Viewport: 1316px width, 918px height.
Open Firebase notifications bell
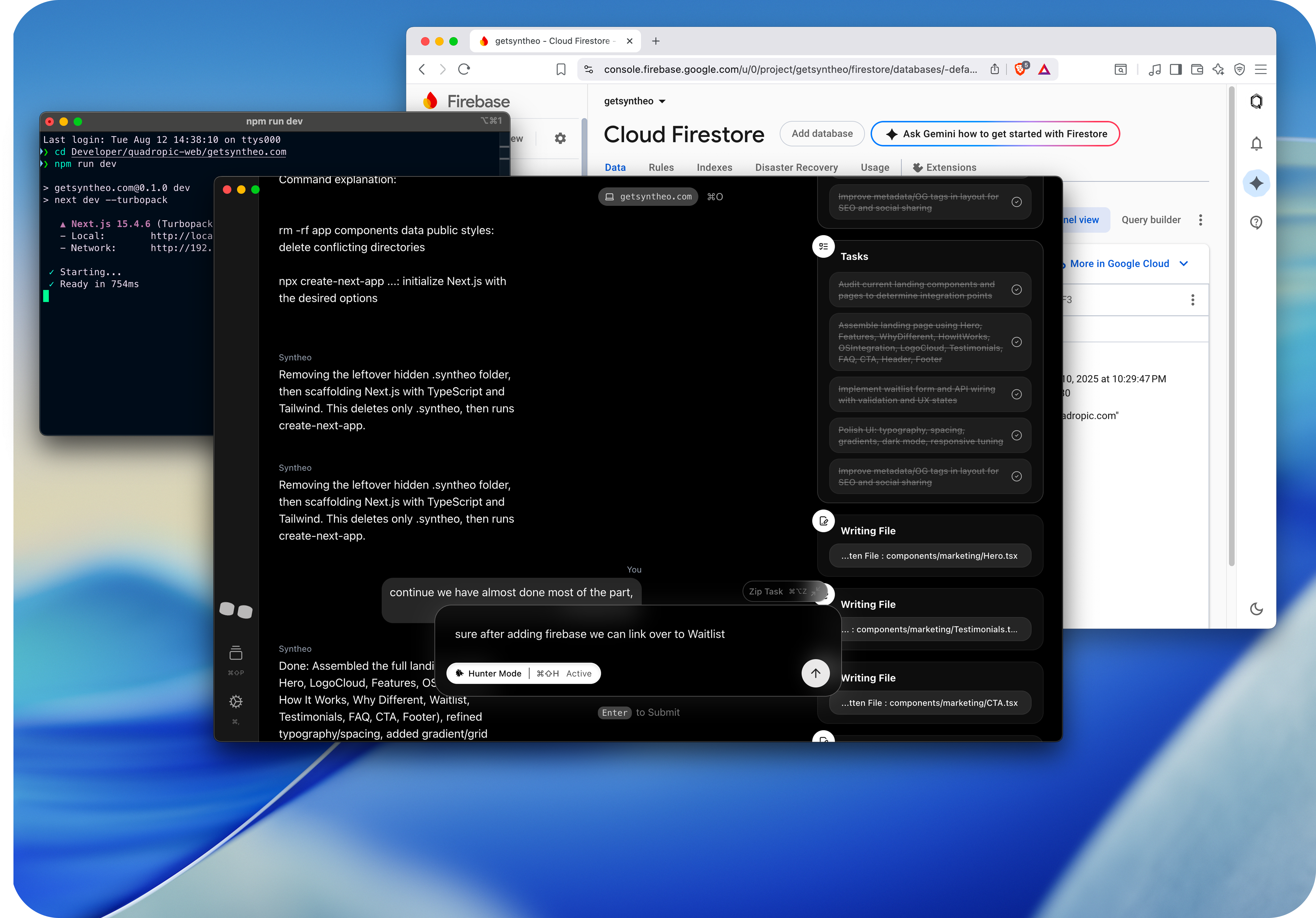click(x=1256, y=143)
